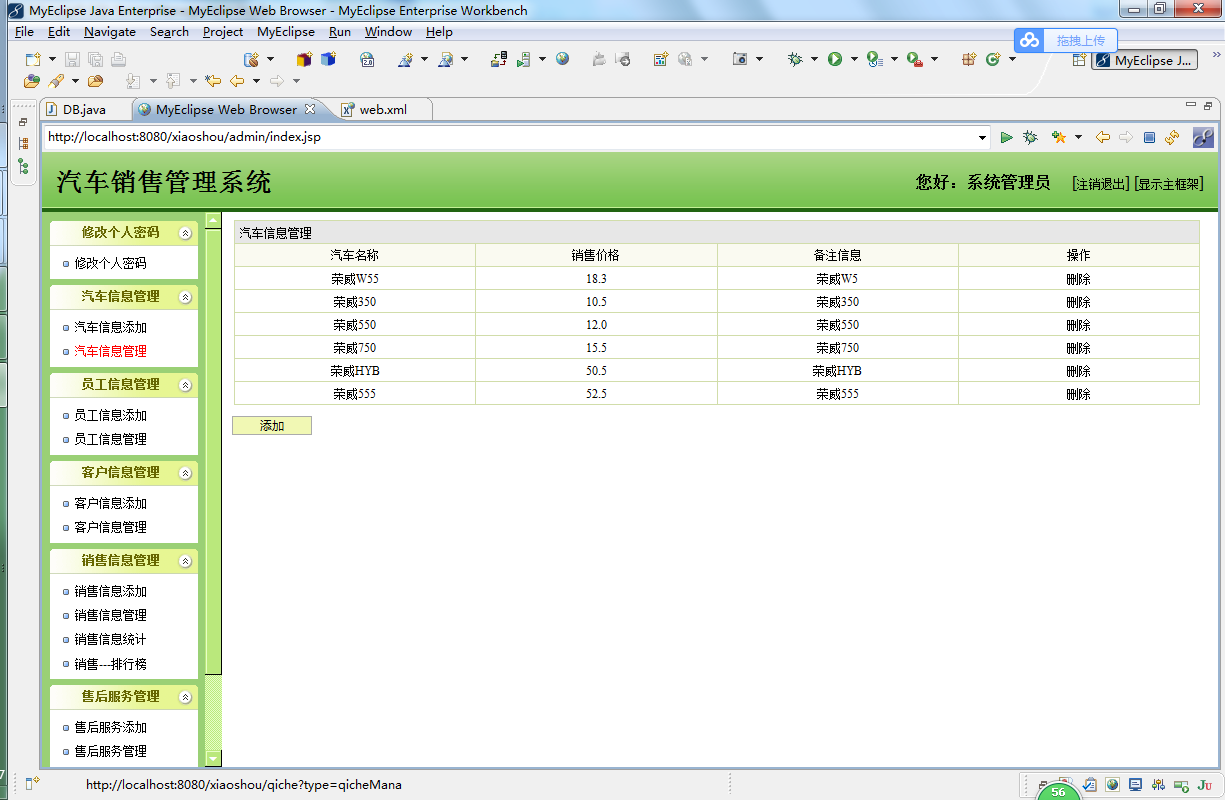Click sidebar scrollbar down arrow
Screen dimensions: 1225x800
213,758
